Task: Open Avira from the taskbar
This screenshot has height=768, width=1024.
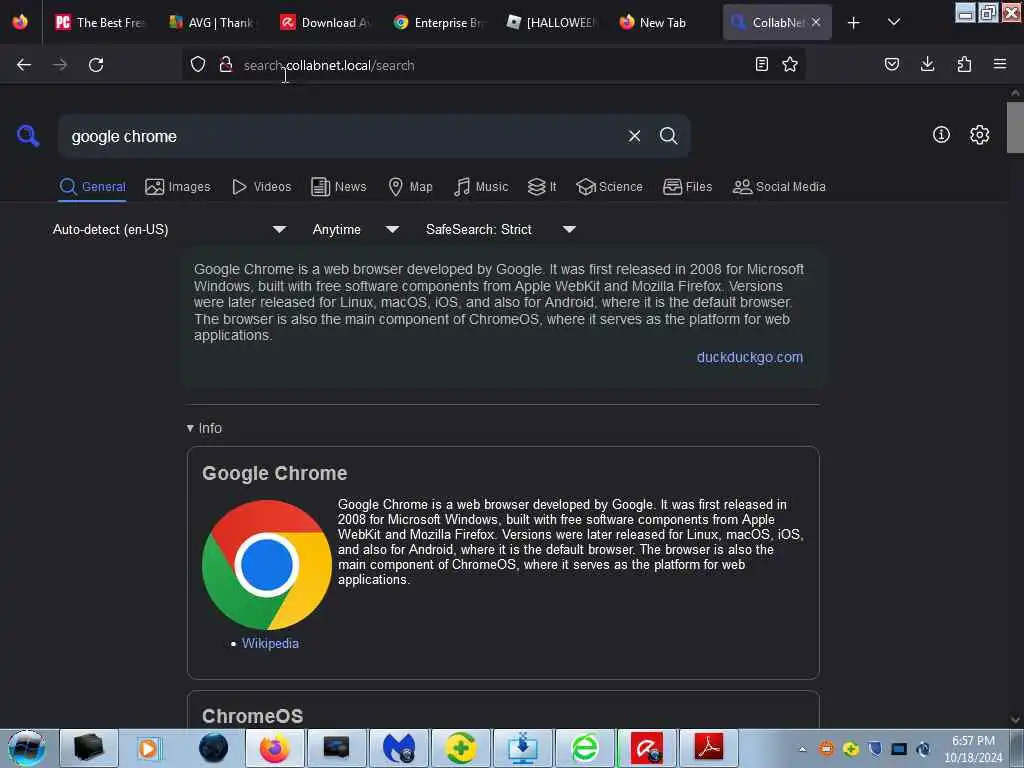Action: (647, 748)
